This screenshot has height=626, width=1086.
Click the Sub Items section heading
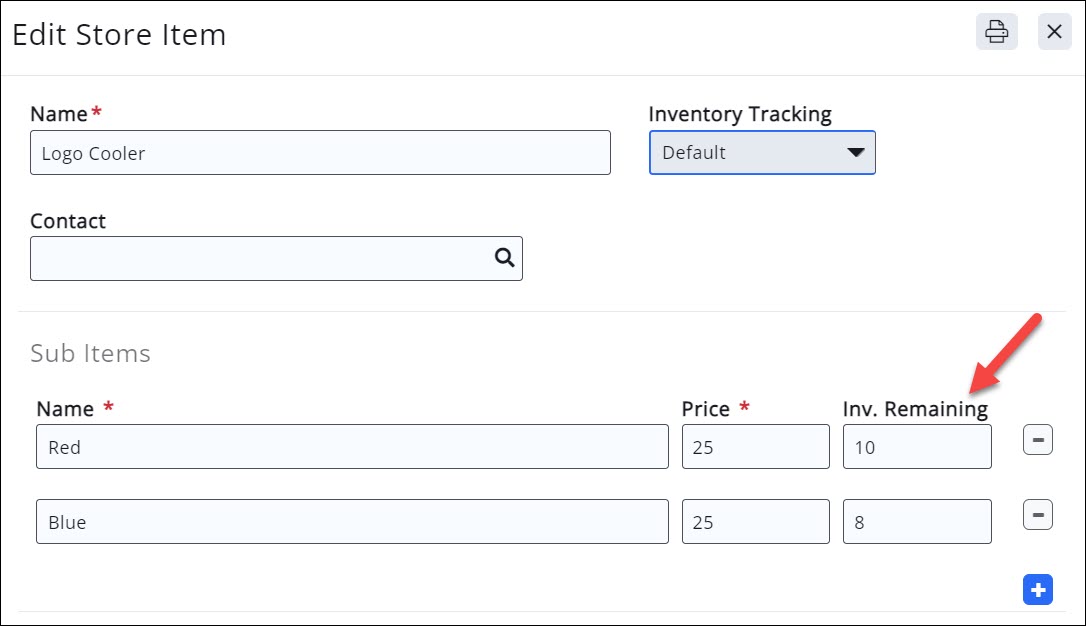[90, 353]
